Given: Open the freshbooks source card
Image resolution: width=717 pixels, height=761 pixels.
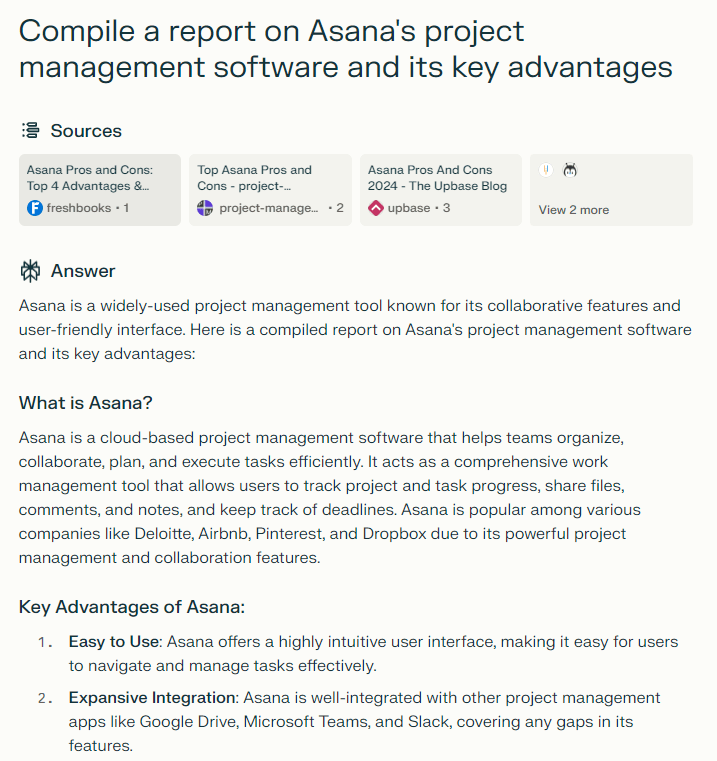Looking at the screenshot, I should [100, 190].
